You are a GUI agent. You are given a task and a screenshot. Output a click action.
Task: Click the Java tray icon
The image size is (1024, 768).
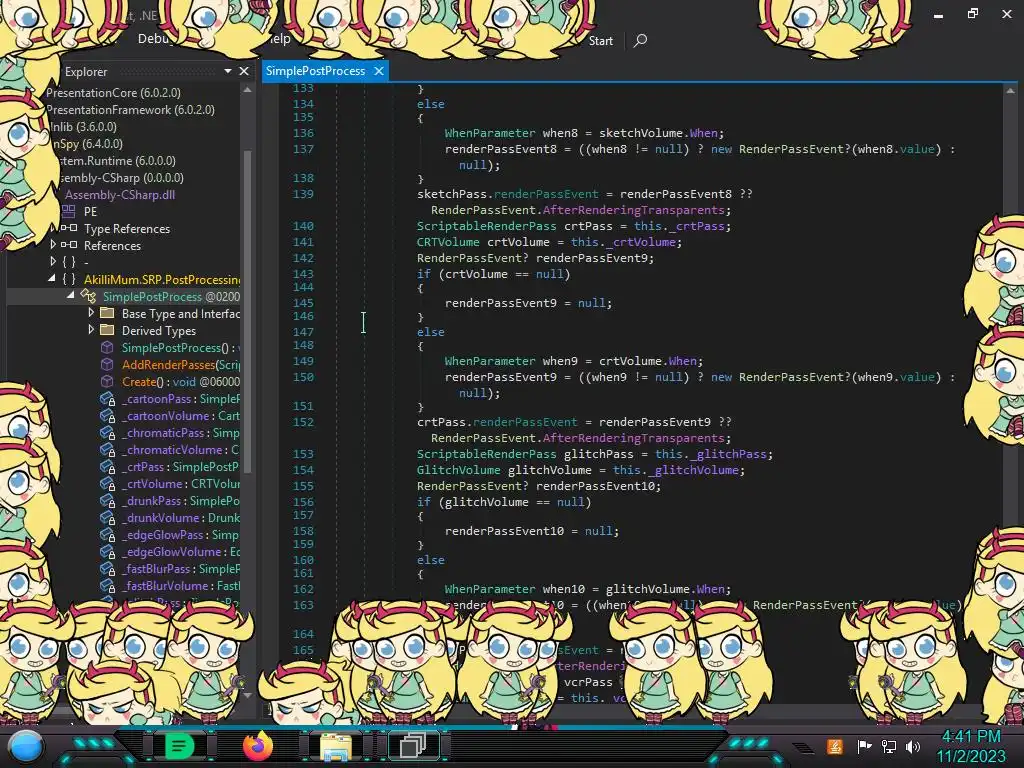835,746
